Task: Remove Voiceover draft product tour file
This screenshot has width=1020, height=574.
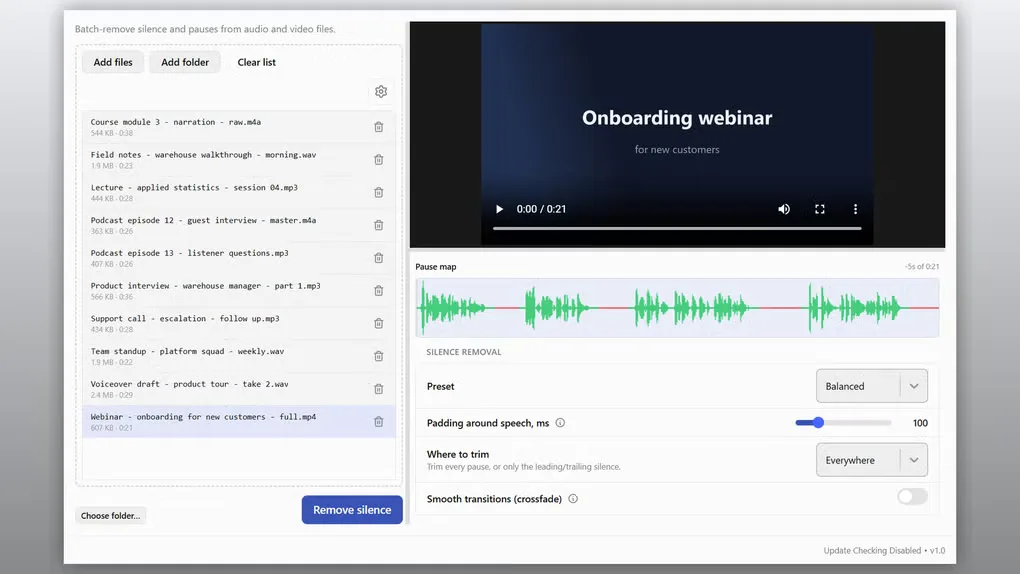Action: pos(379,389)
